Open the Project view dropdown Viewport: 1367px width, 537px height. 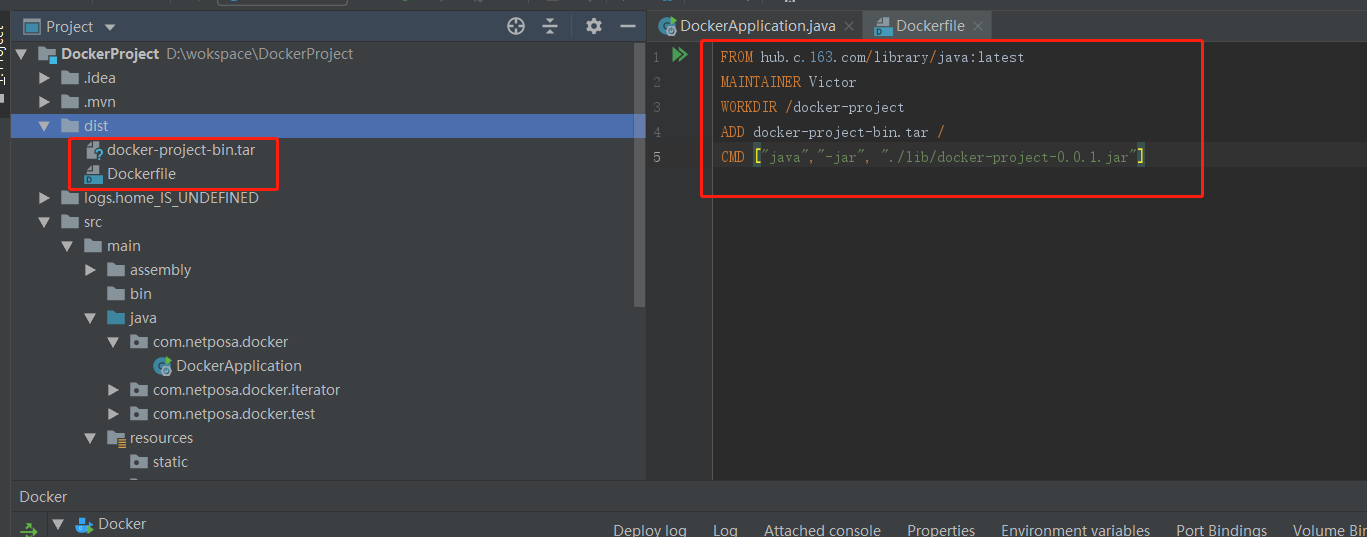click(x=110, y=27)
